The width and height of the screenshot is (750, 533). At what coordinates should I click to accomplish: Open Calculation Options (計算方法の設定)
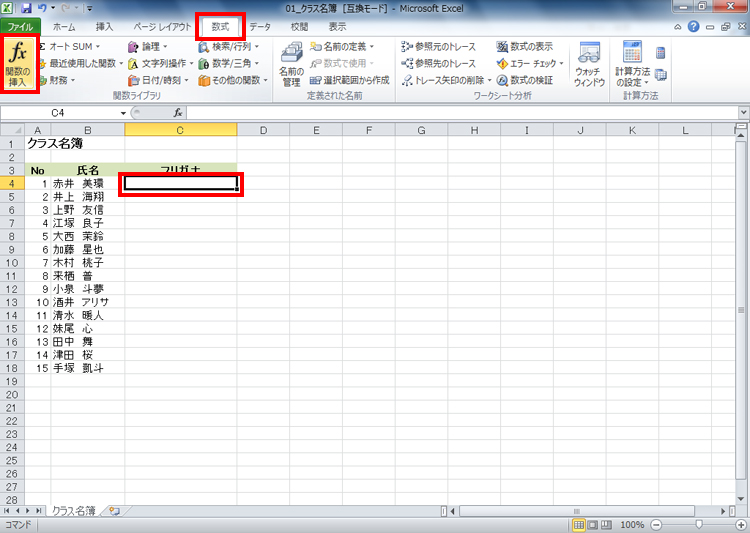point(632,64)
